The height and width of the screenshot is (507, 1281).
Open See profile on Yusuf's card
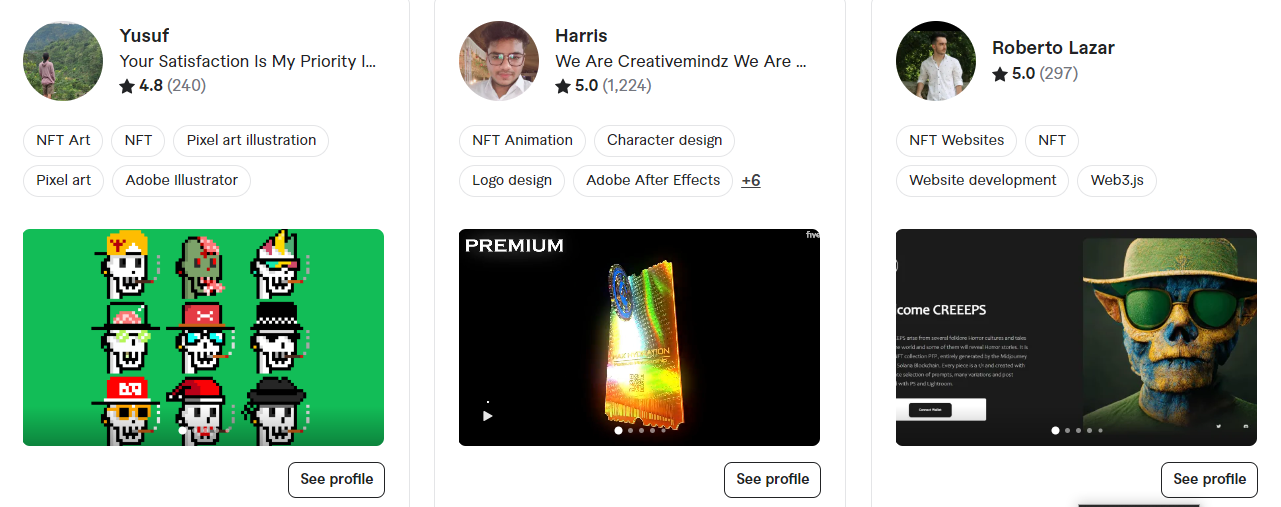336,479
